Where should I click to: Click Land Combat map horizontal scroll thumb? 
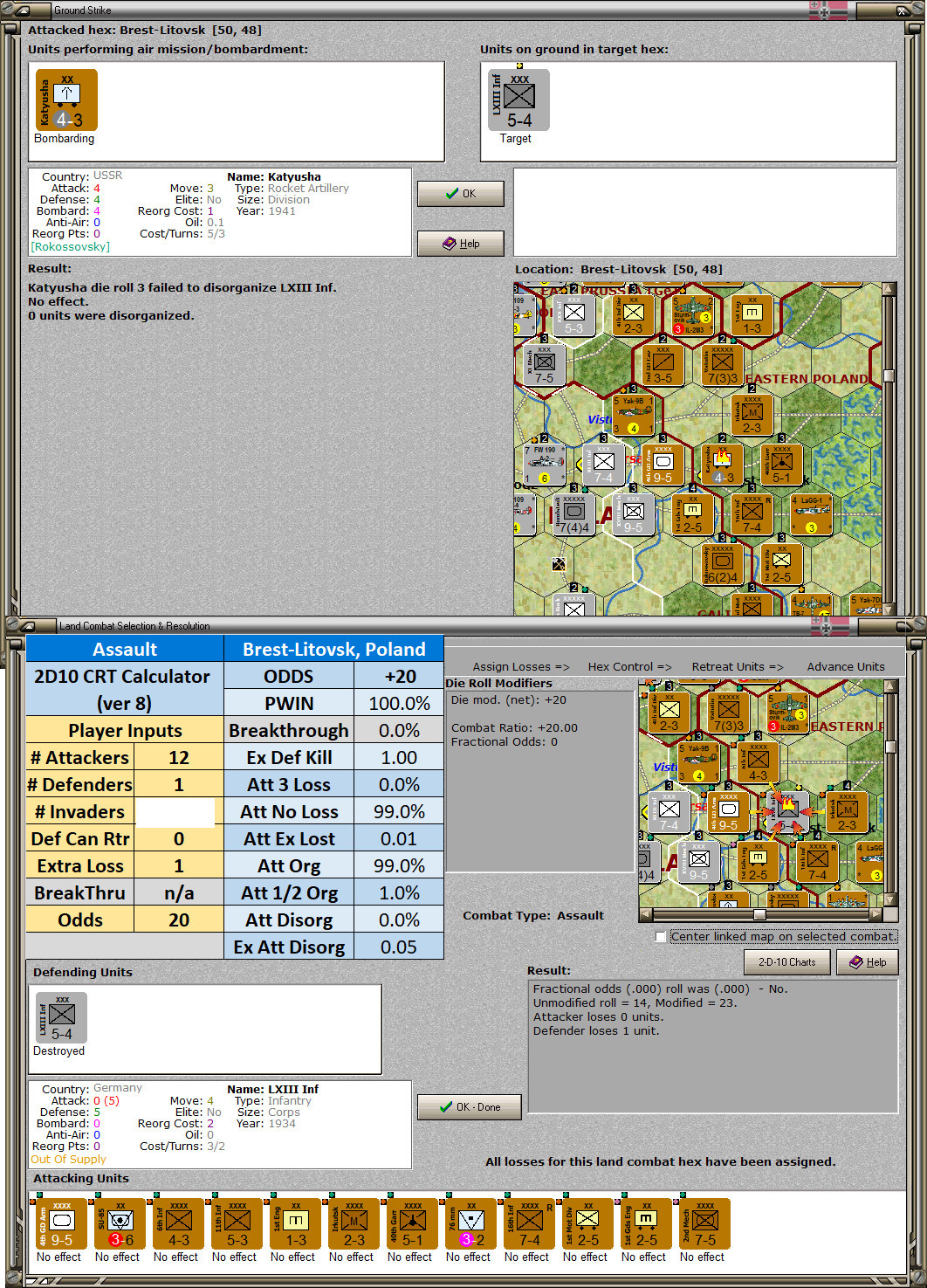pos(759,915)
